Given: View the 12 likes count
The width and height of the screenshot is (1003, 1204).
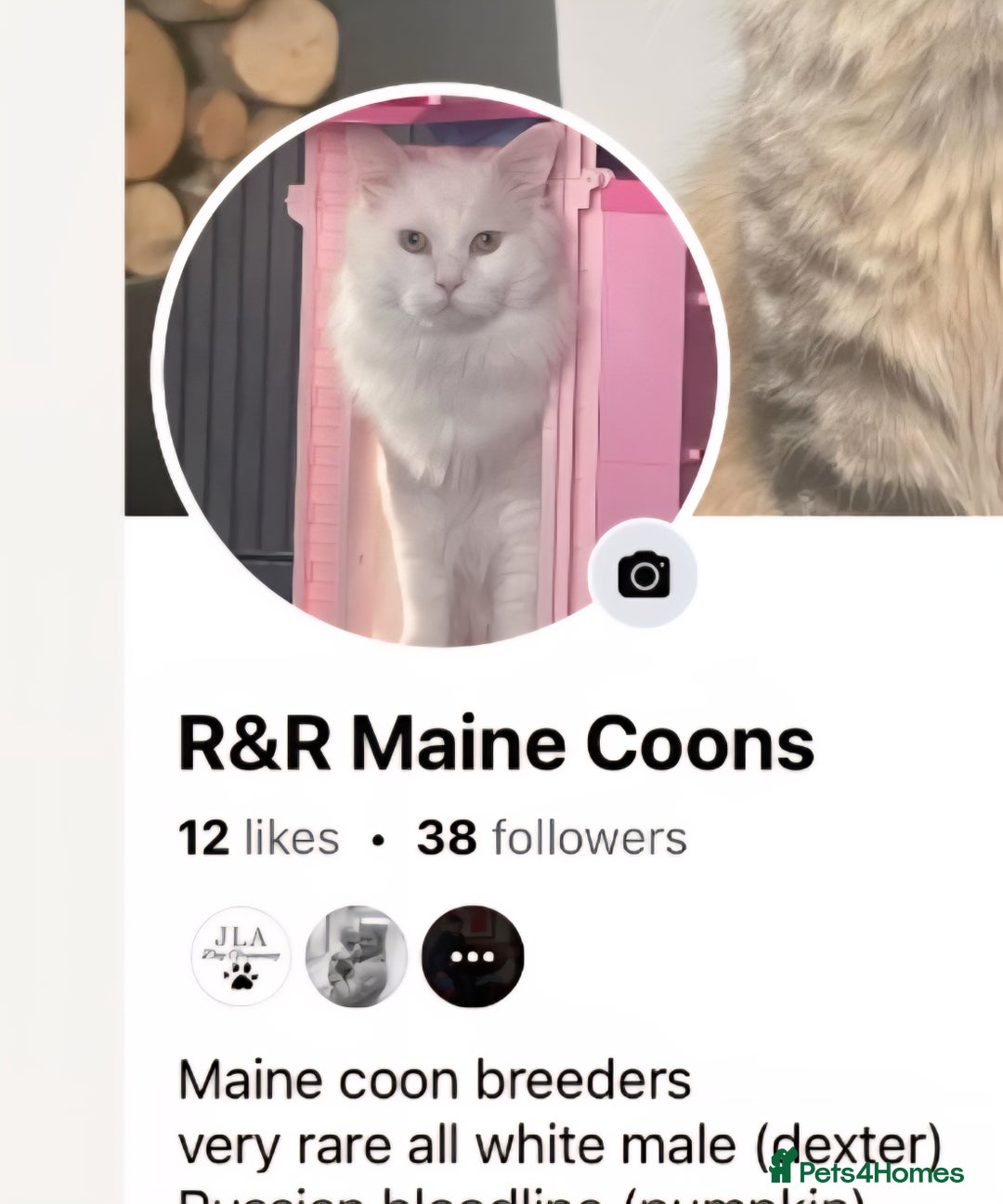Looking at the screenshot, I should click(259, 838).
